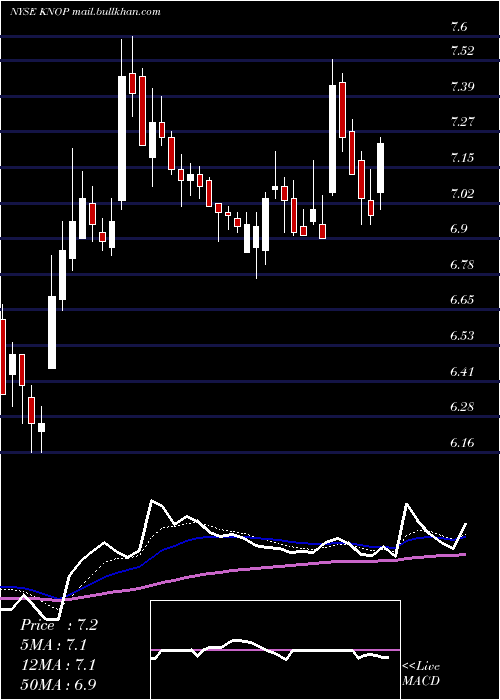Image resolution: width=500 pixels, height=700 pixels.
Task: Click the 6.78 price axis label
Action: (462, 264)
